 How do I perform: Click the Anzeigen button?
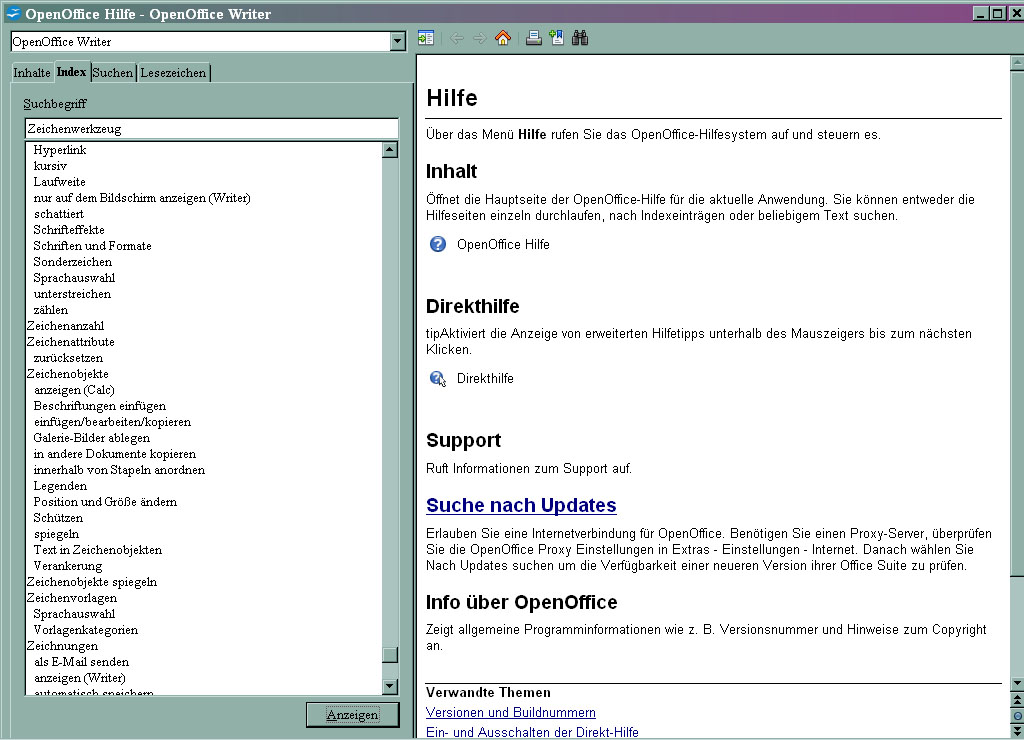click(x=352, y=715)
